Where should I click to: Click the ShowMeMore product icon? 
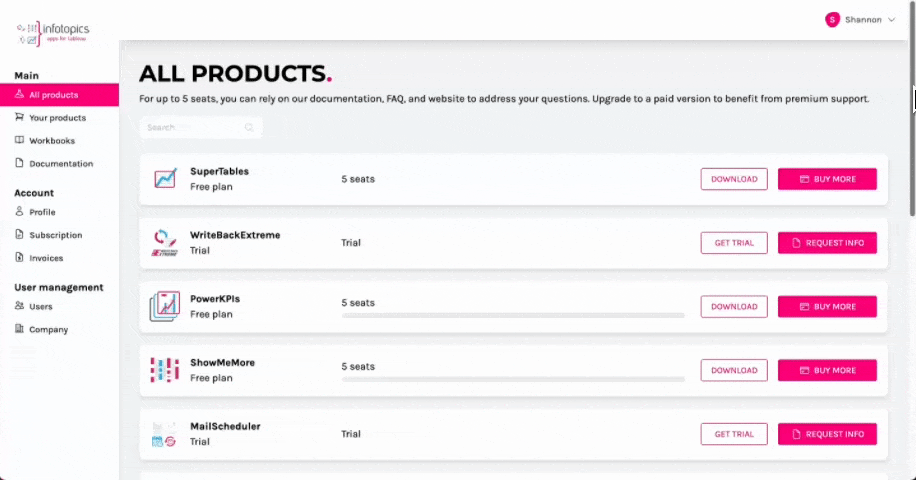[x=165, y=370]
